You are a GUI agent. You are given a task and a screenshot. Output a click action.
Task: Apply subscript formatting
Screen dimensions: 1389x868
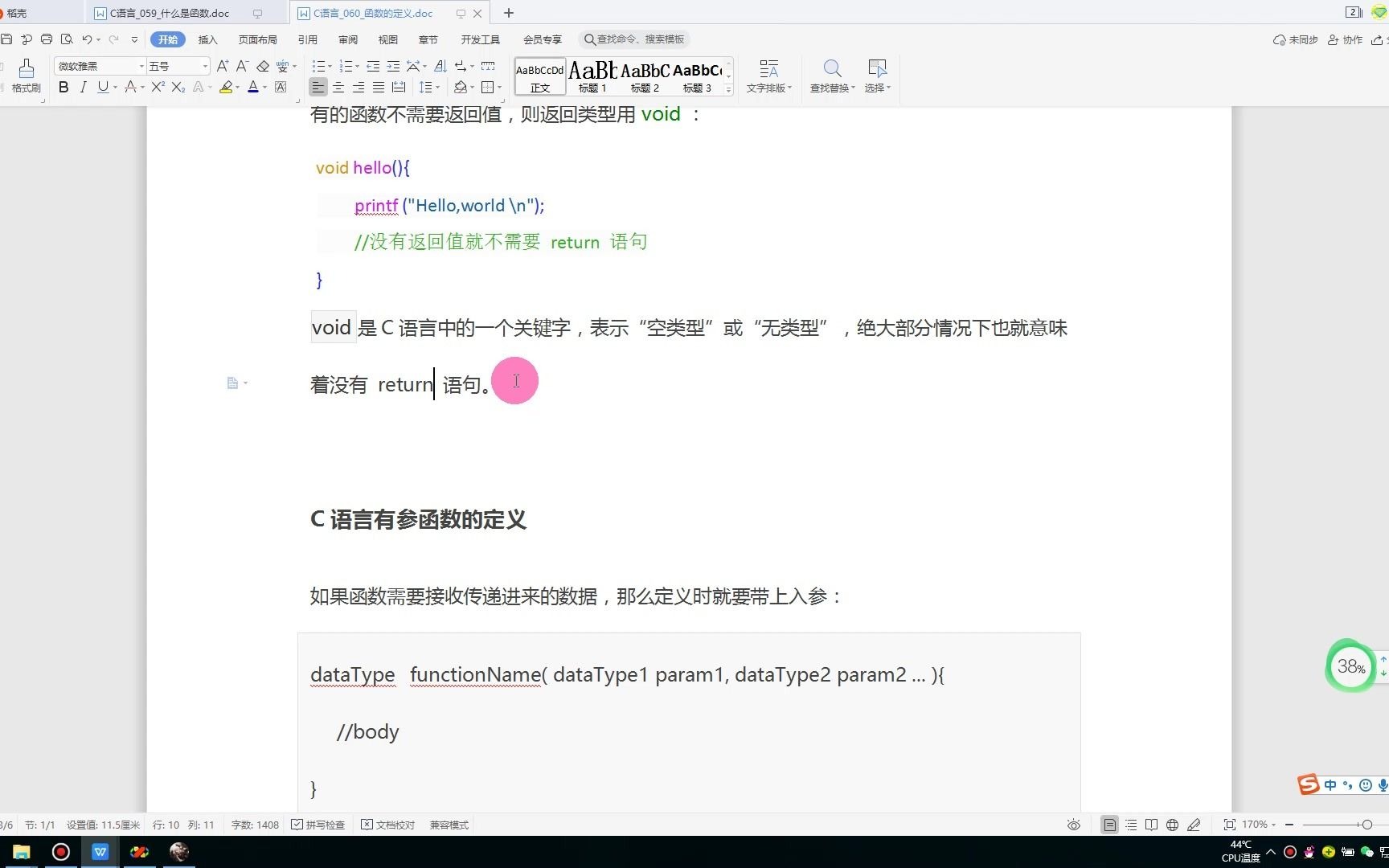coord(178,87)
